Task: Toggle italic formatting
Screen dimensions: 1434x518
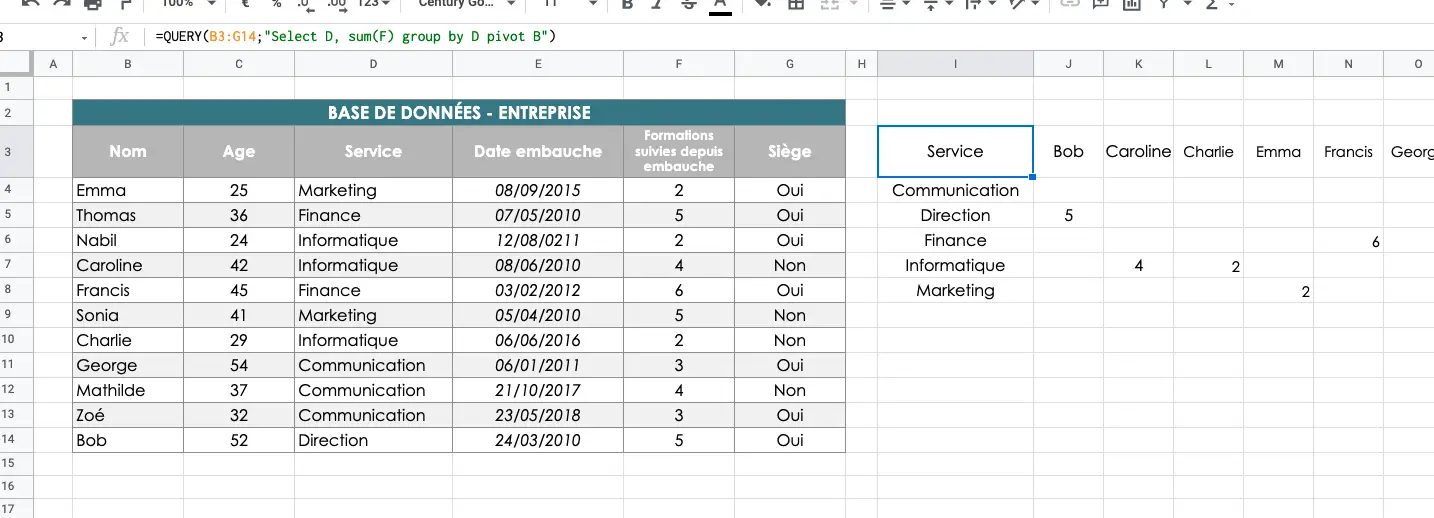Action: [x=658, y=4]
